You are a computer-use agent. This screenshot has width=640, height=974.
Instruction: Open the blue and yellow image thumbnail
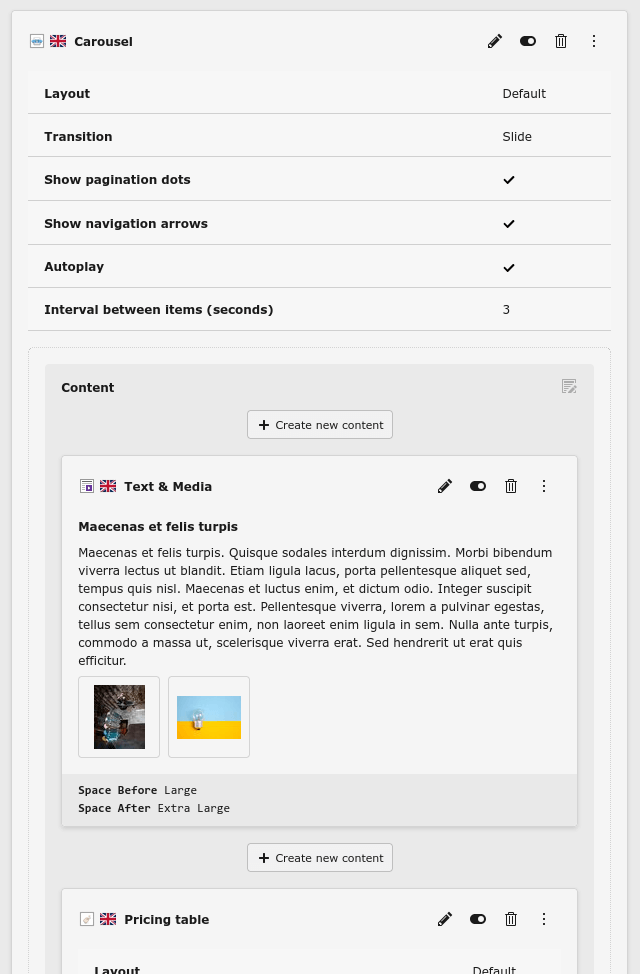(x=209, y=717)
